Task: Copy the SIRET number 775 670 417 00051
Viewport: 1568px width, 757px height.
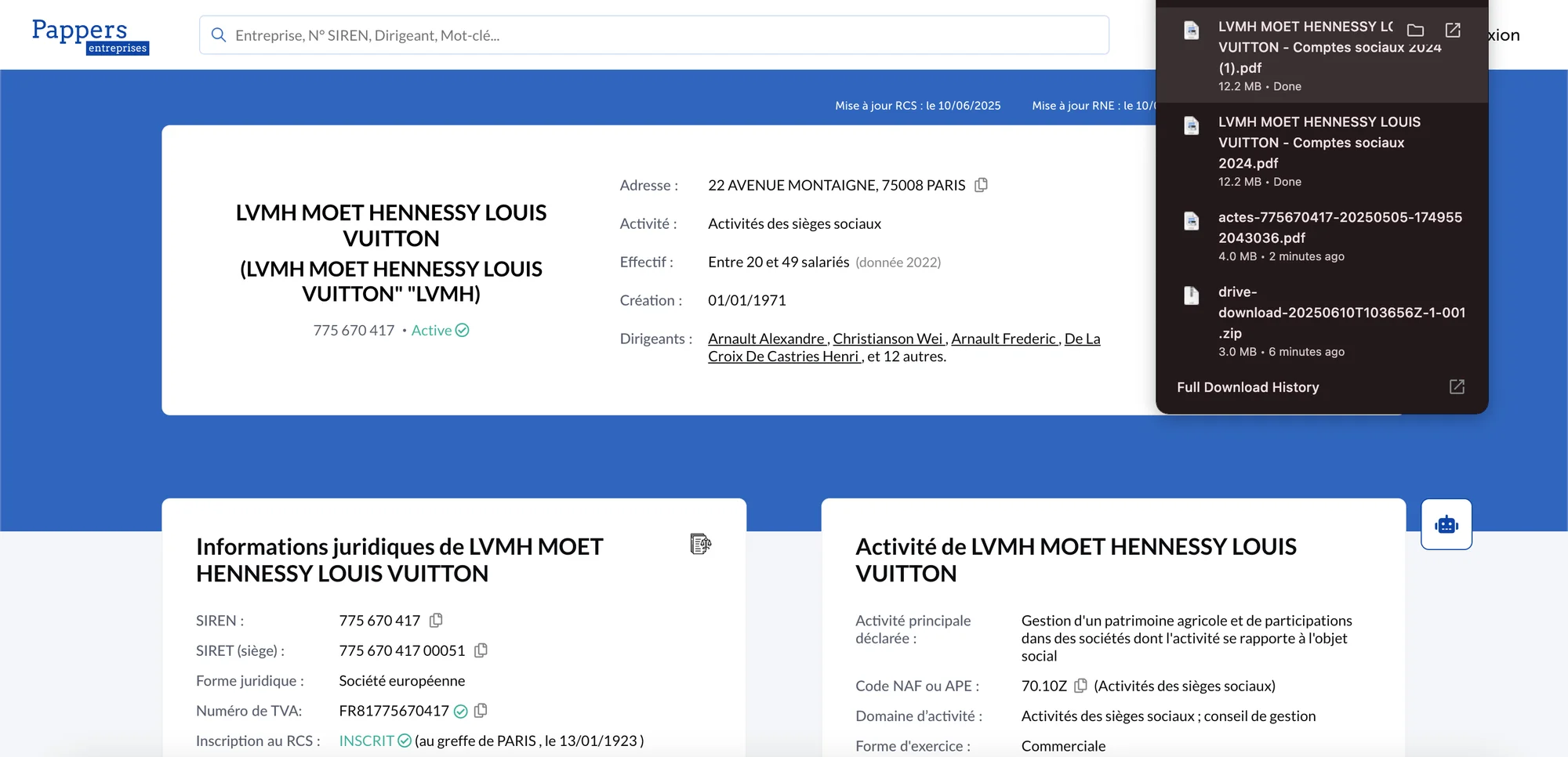Action: 481,650
